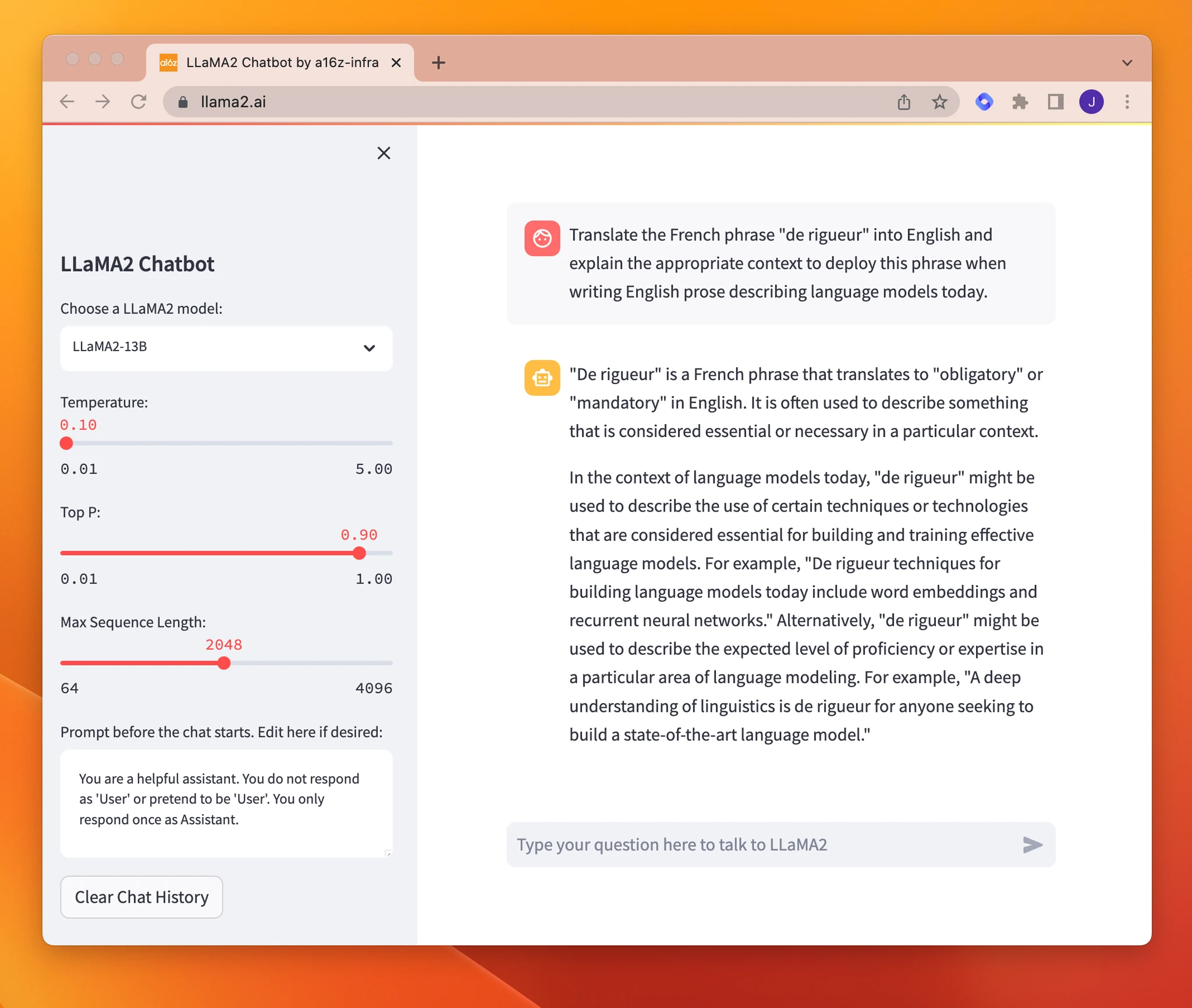Click the padlock icon in the address bar

183,101
